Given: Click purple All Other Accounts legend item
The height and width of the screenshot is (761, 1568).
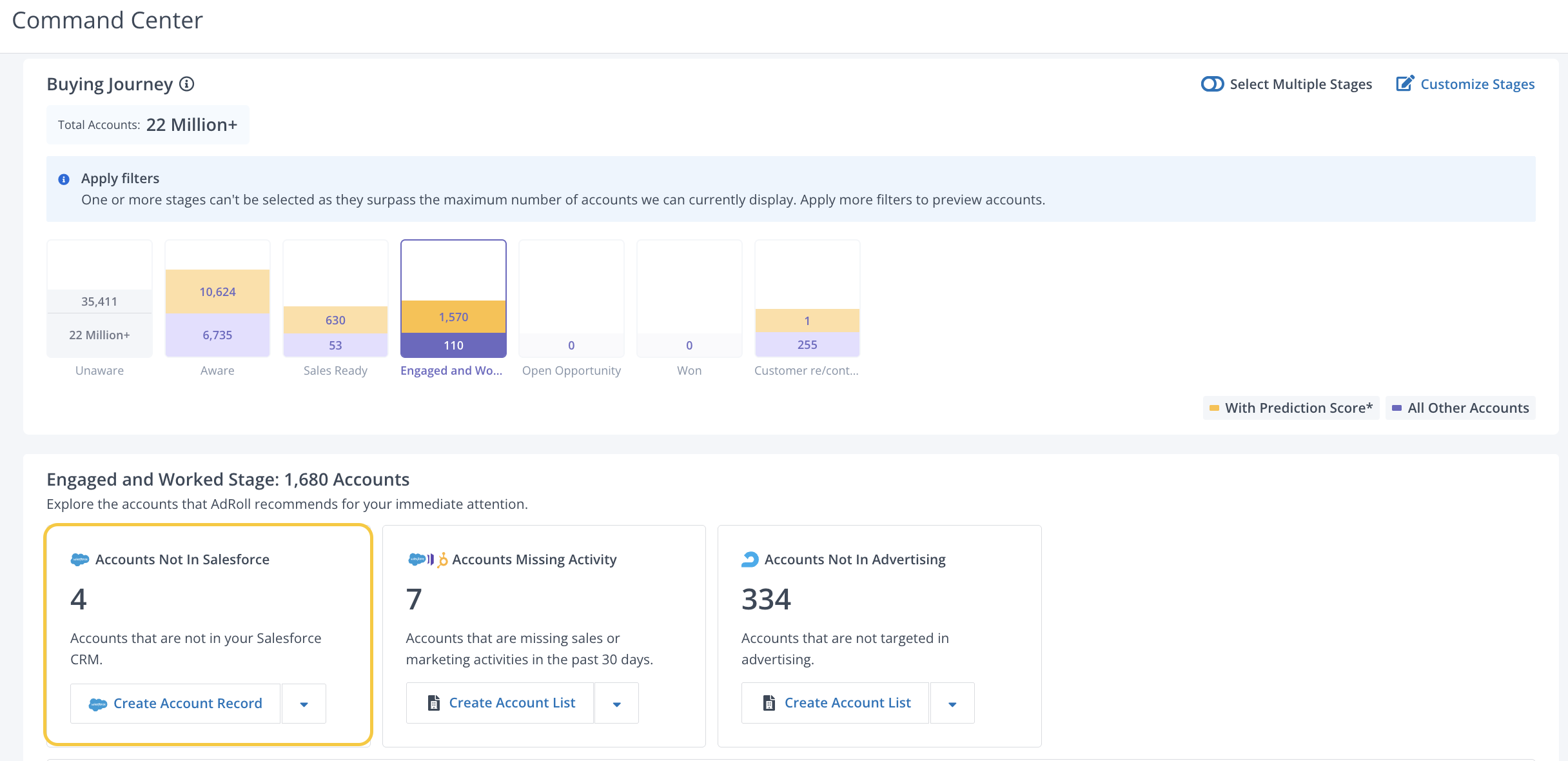Looking at the screenshot, I should coord(1461,408).
